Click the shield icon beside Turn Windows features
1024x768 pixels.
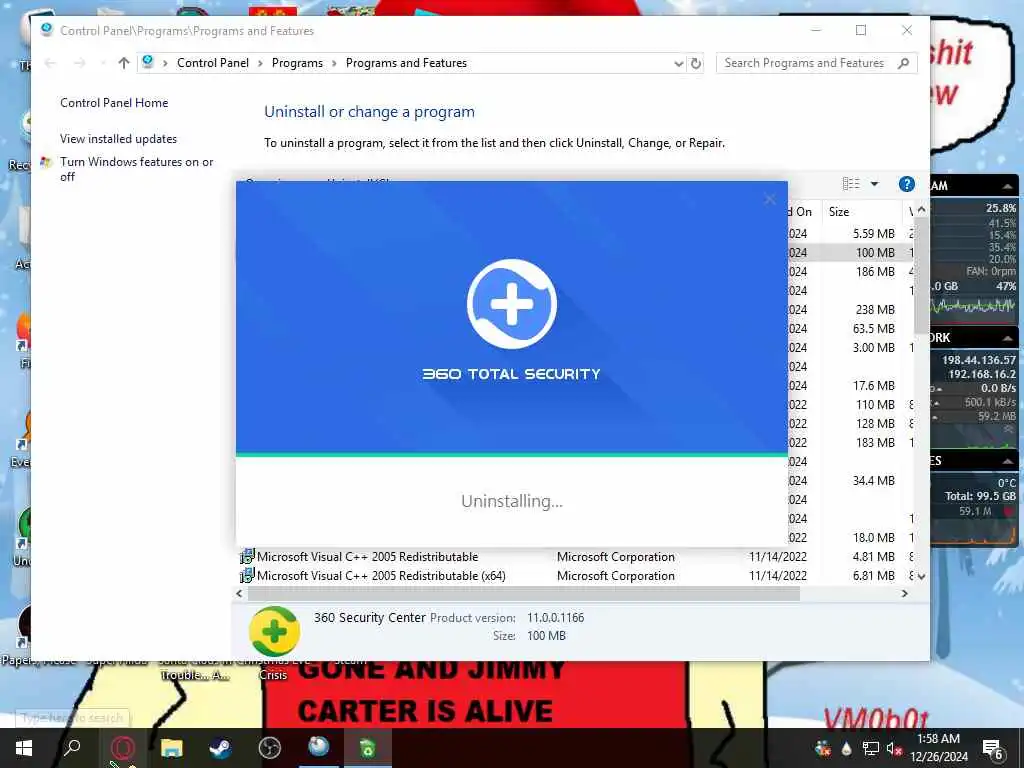[x=46, y=162]
